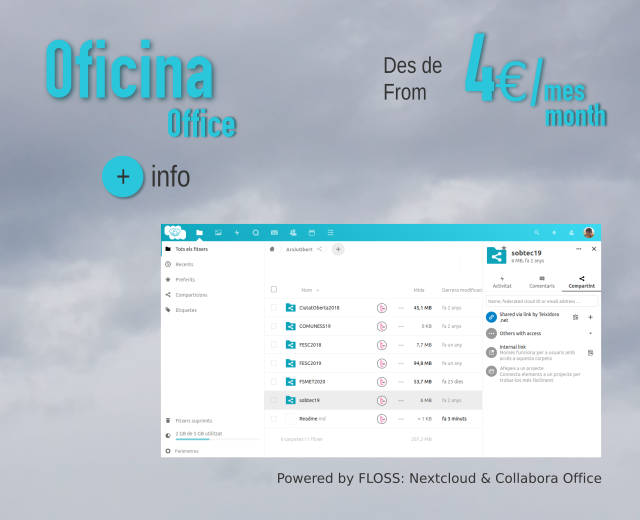Click the share icon next to the ArxiuObert breadcrumb

point(320,249)
